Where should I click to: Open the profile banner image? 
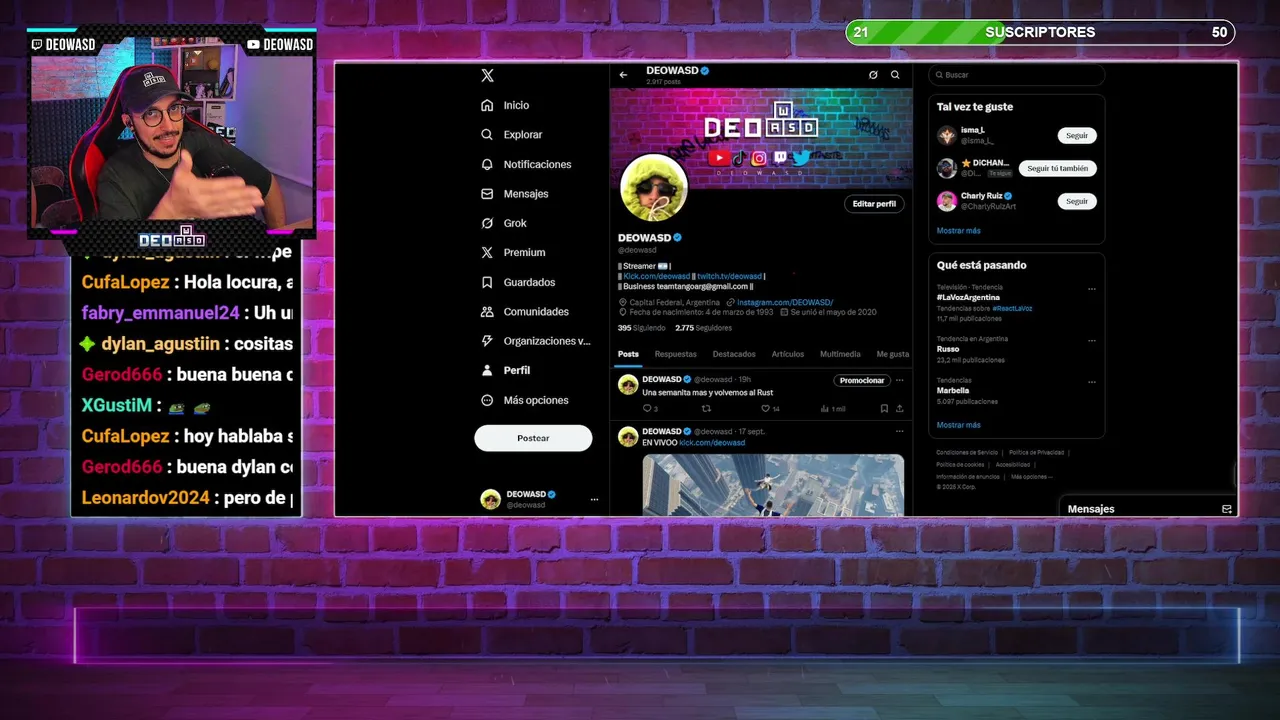[761, 137]
